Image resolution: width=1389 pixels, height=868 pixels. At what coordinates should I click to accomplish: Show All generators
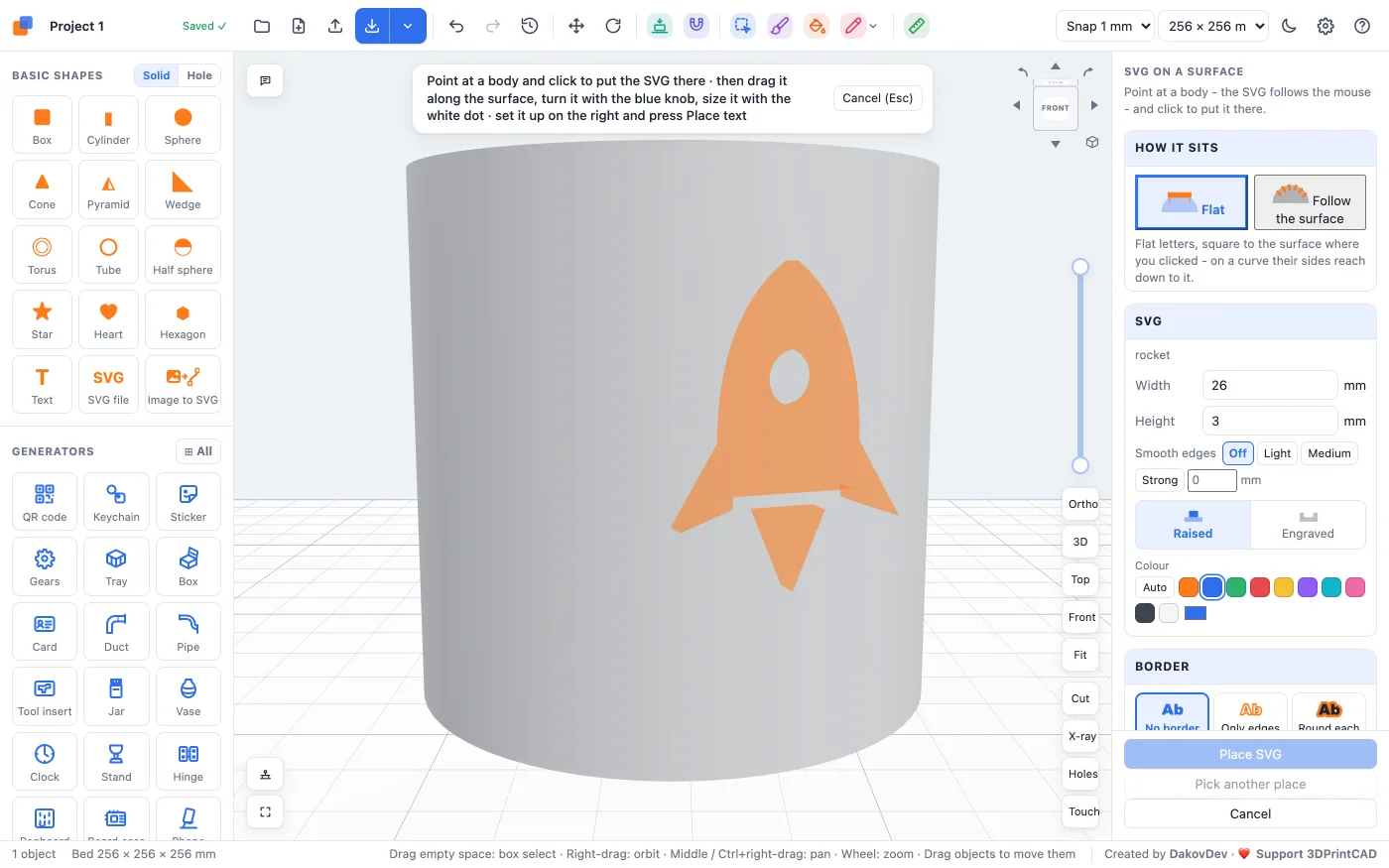pos(198,451)
